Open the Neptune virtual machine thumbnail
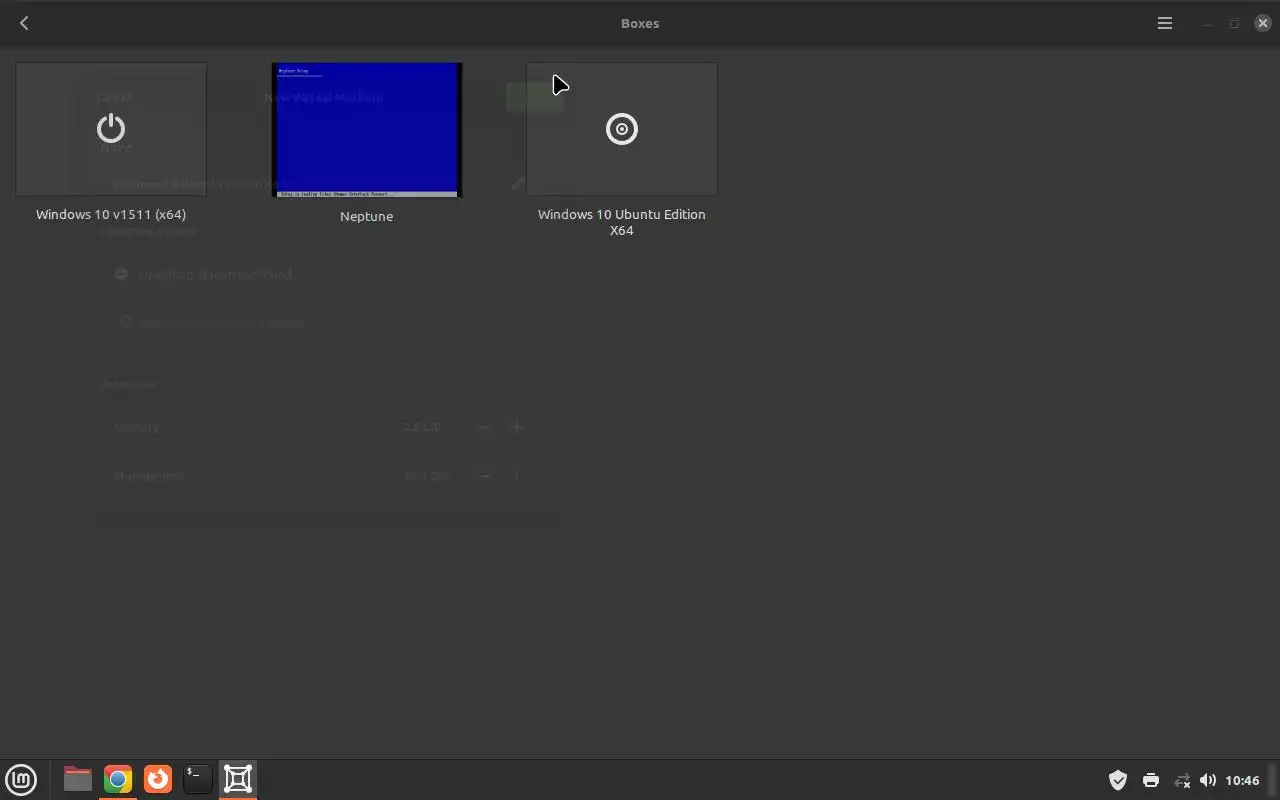 (x=367, y=130)
